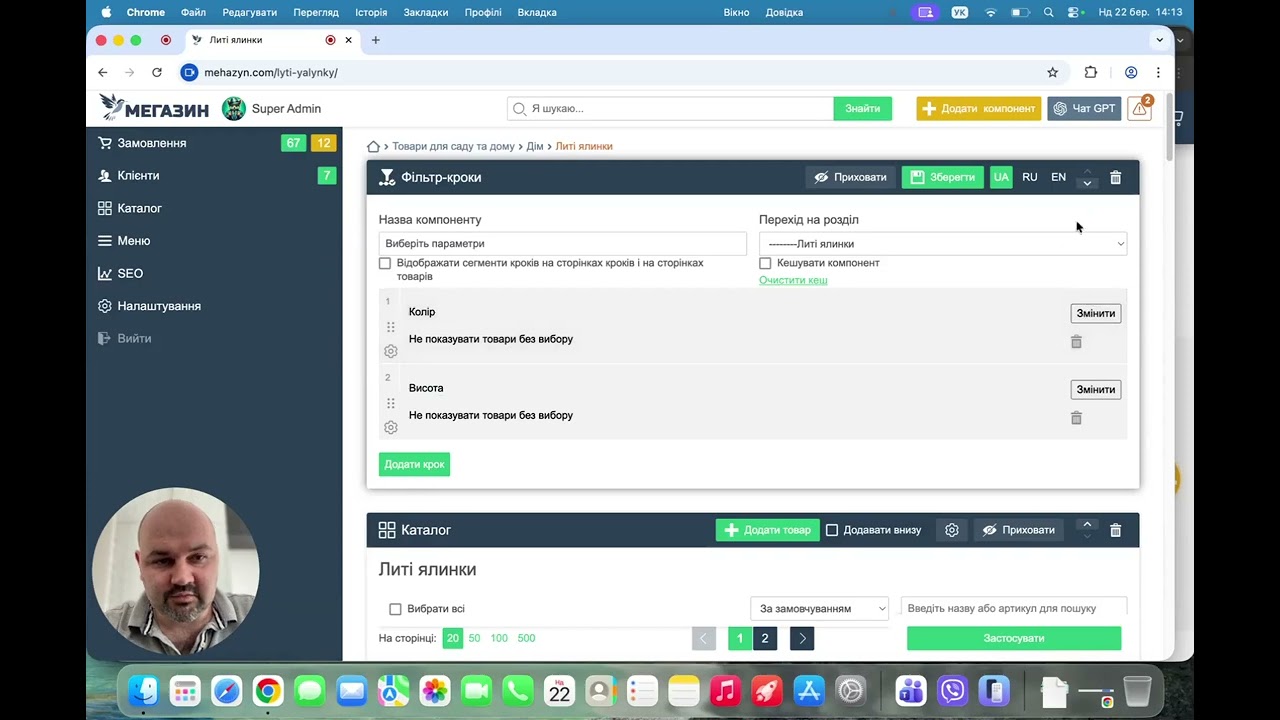Click the Super Admin avatar
1280x720 pixels.
234,108
